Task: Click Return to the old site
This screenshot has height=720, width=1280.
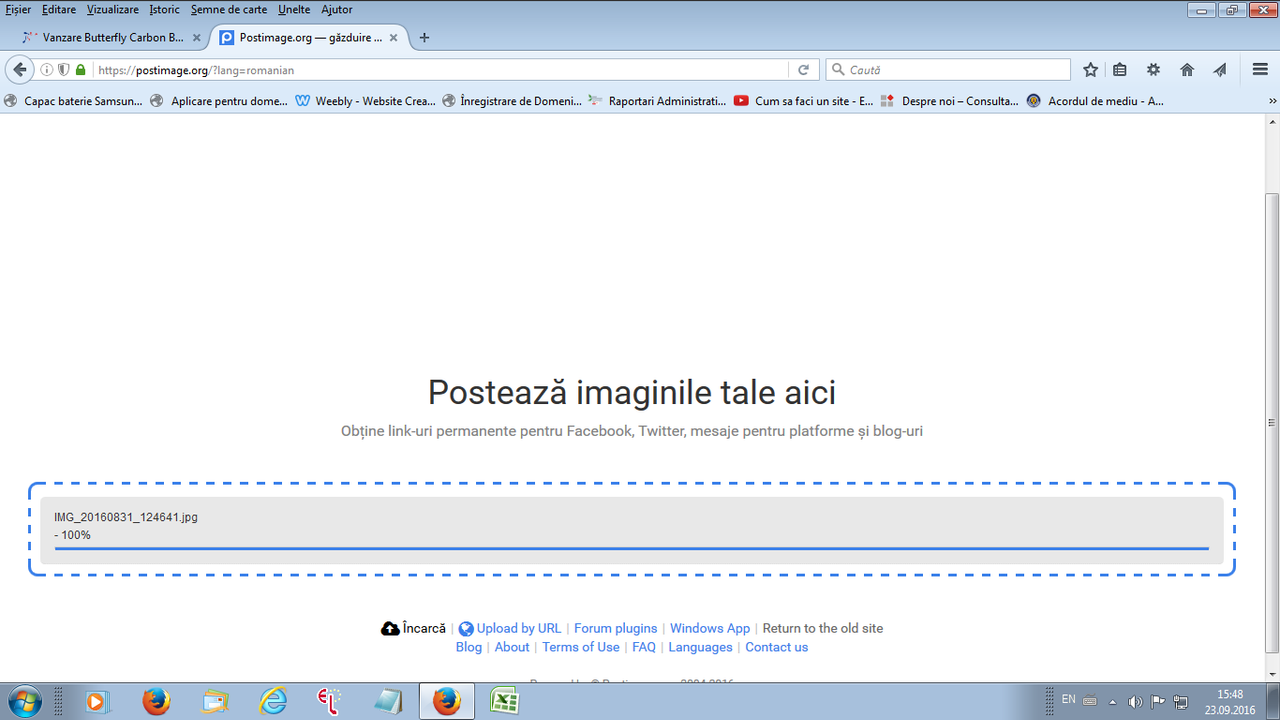Action: [823, 629]
